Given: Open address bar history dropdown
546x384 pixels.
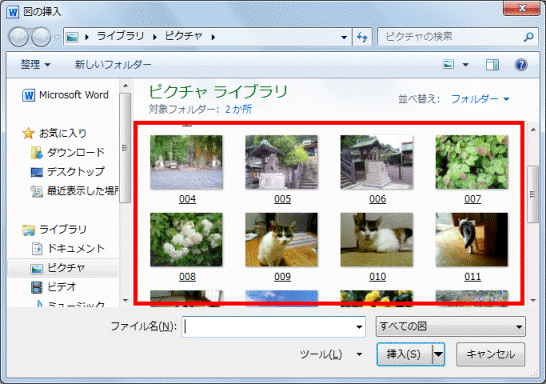Looking at the screenshot, I should click(344, 37).
